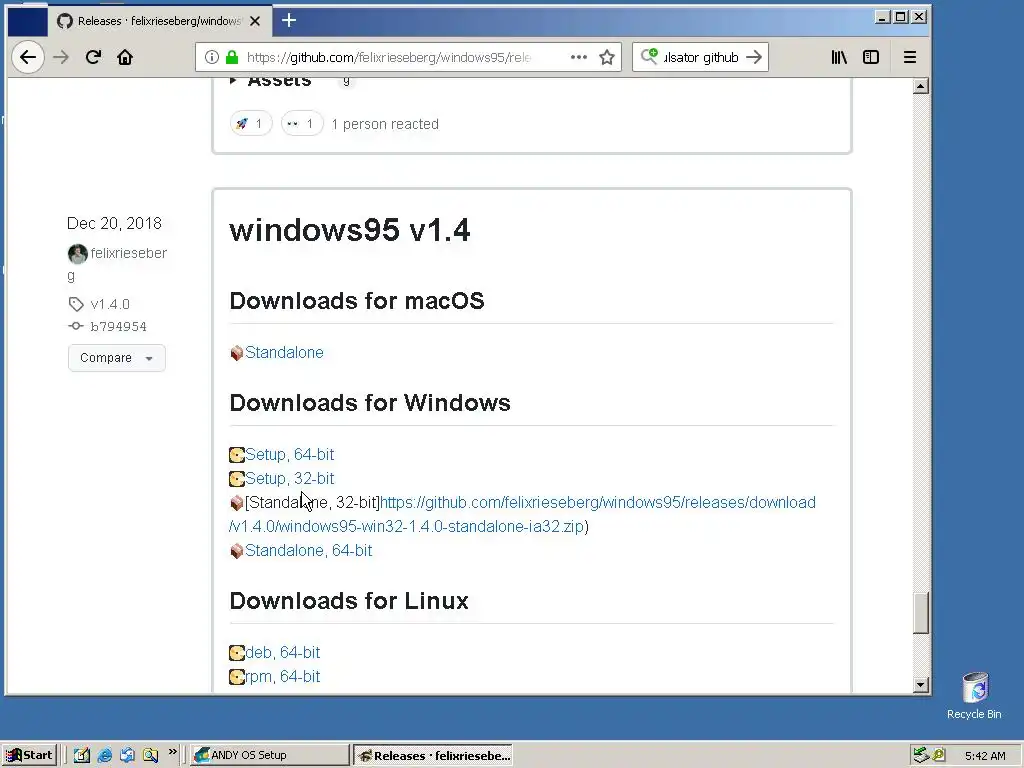Click first quick launch notepad icon
The width and height of the screenshot is (1024, 768).
(82, 755)
